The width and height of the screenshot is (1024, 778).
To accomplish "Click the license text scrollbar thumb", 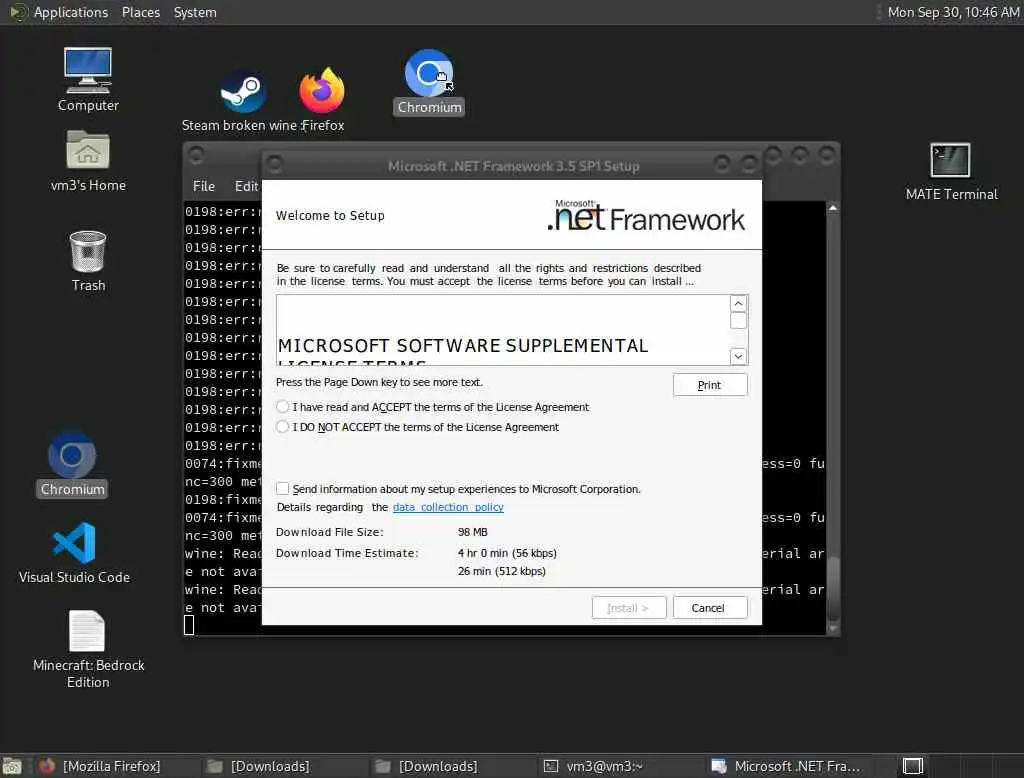I will click(x=738, y=320).
